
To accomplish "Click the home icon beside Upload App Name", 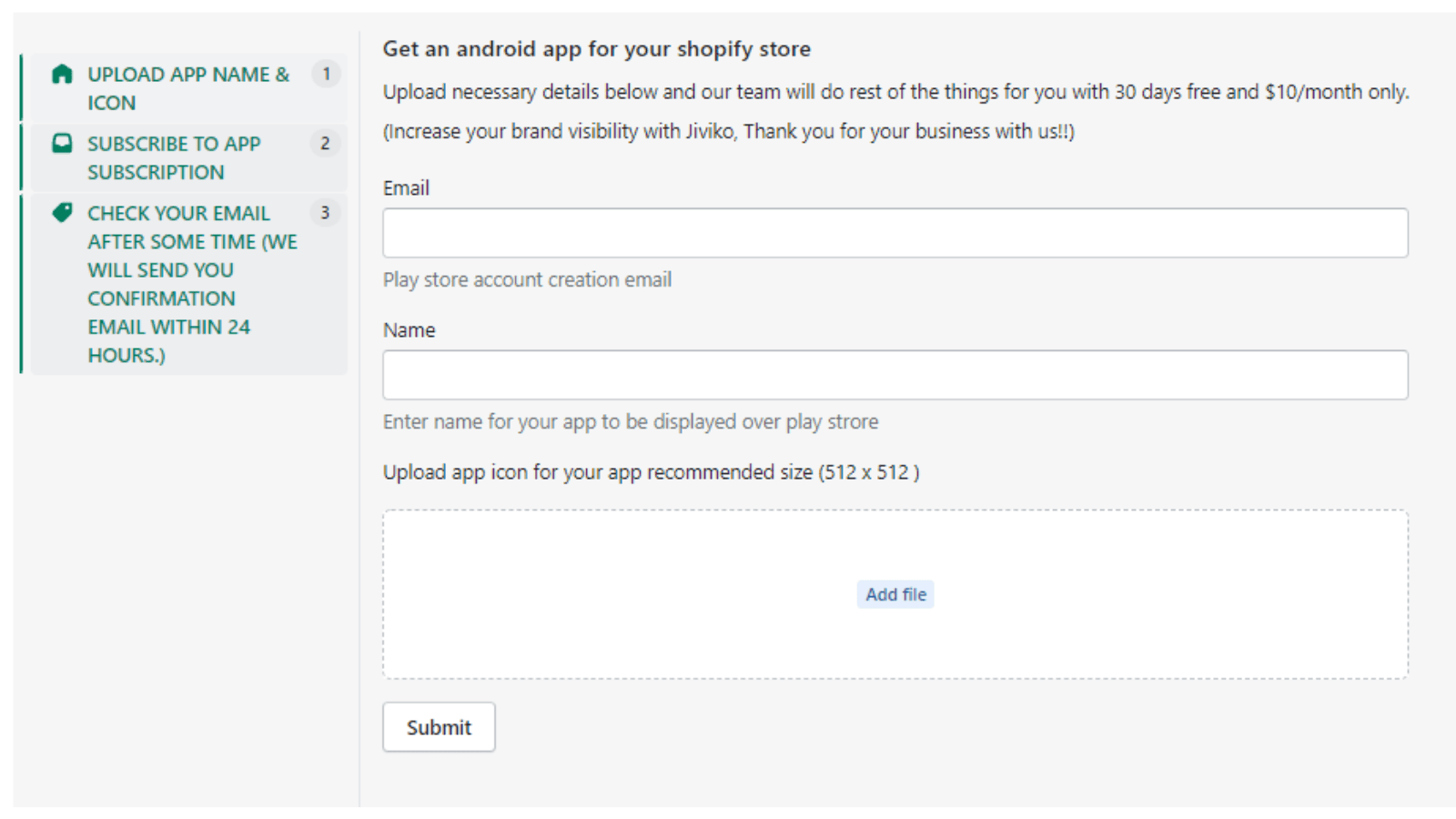I will coord(62,75).
